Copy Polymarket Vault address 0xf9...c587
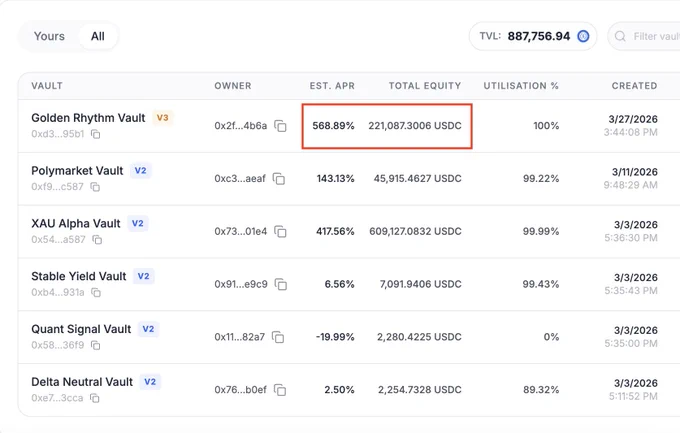The height and width of the screenshot is (433, 680). pos(95,187)
